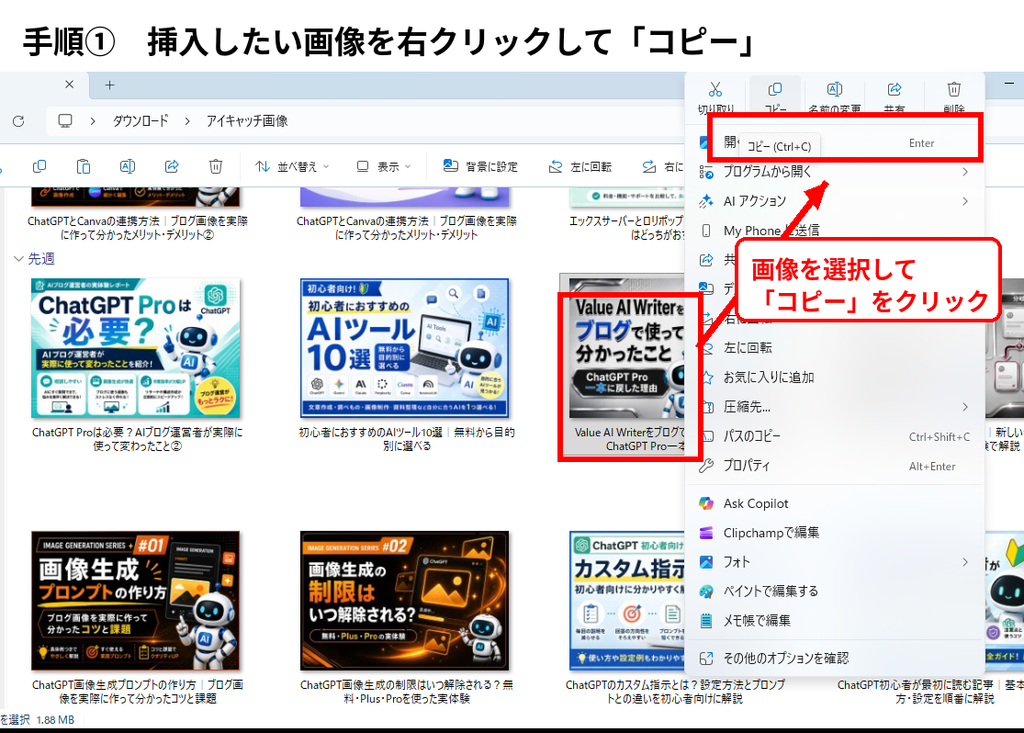Go to ダウンロード in the address breadcrumb

[x=140, y=121]
